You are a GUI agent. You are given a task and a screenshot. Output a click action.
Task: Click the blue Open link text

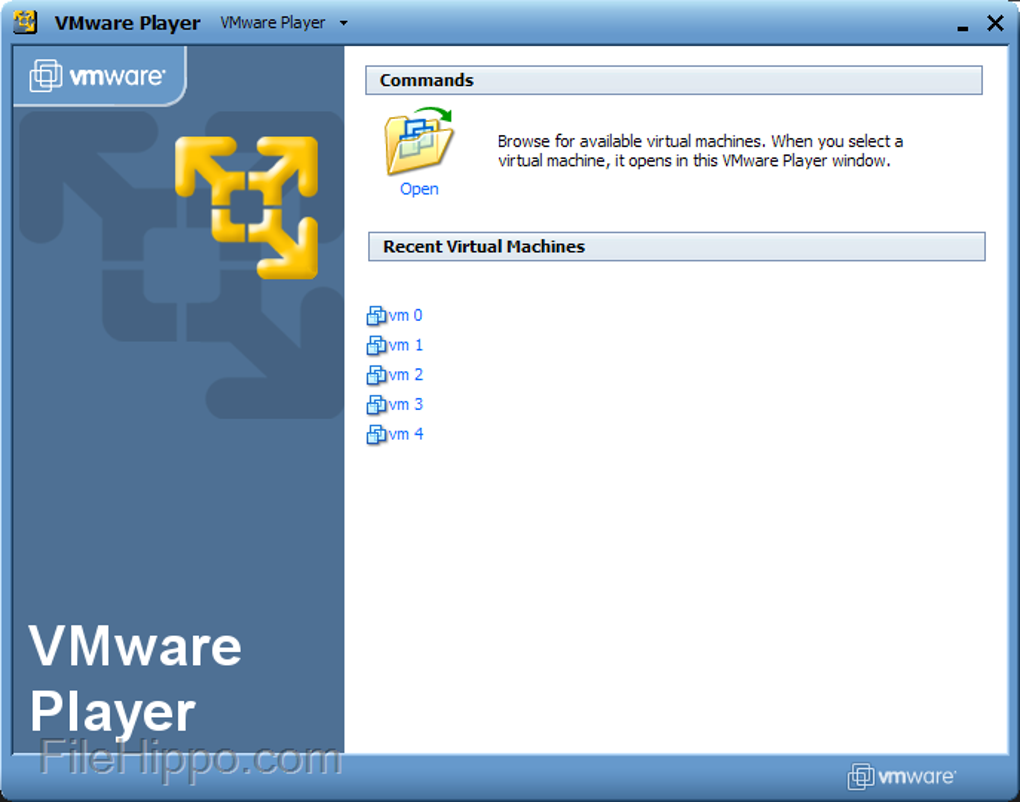tap(419, 189)
